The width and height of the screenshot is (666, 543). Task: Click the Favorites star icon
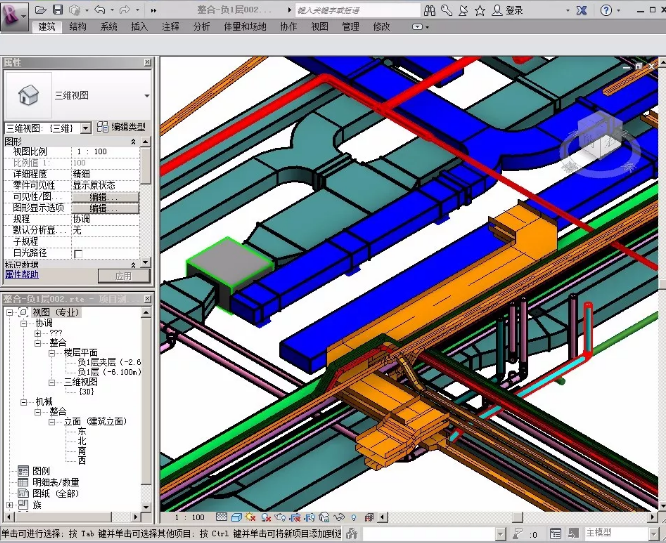(x=480, y=10)
